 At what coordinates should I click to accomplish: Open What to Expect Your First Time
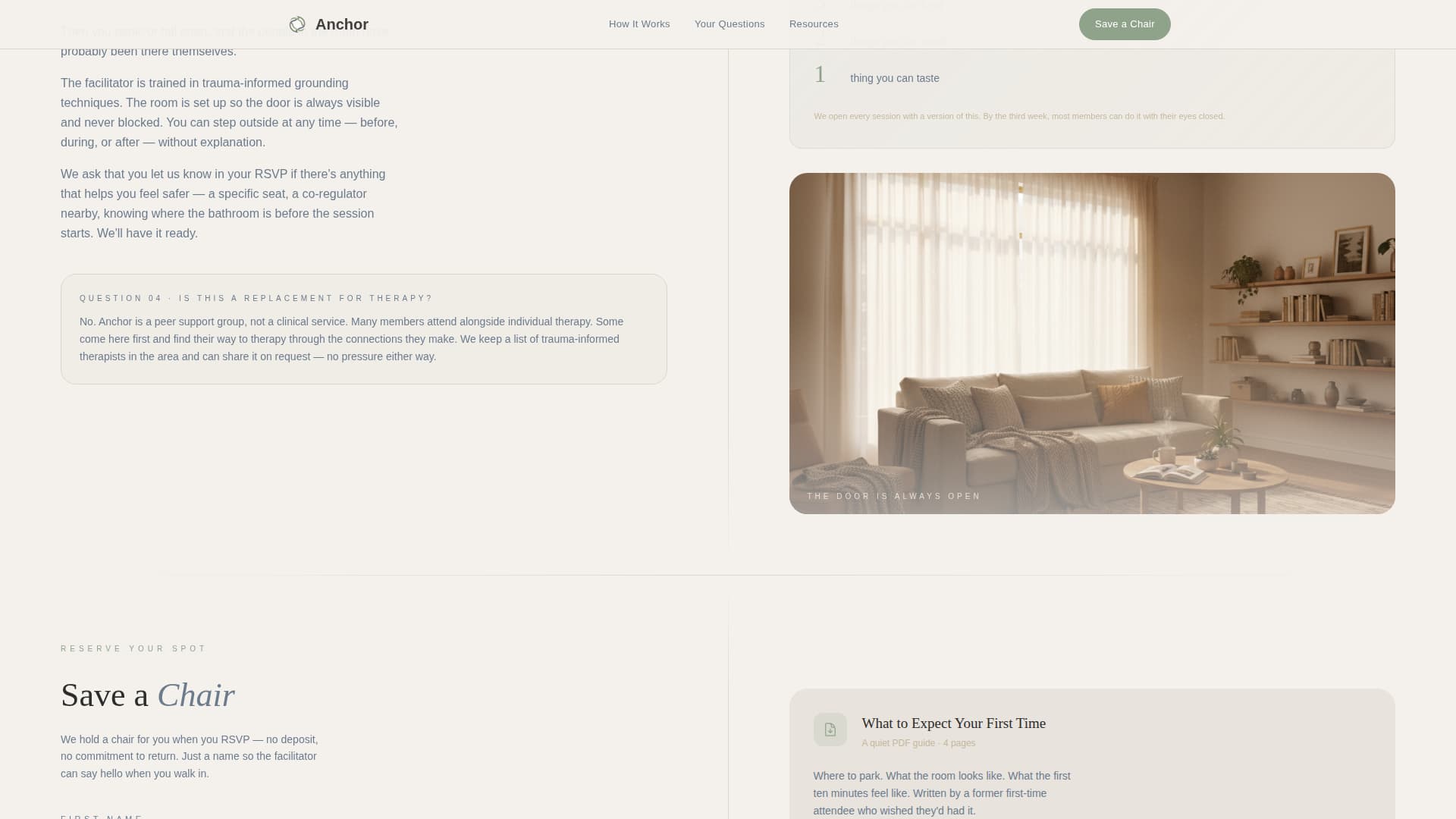[953, 723]
